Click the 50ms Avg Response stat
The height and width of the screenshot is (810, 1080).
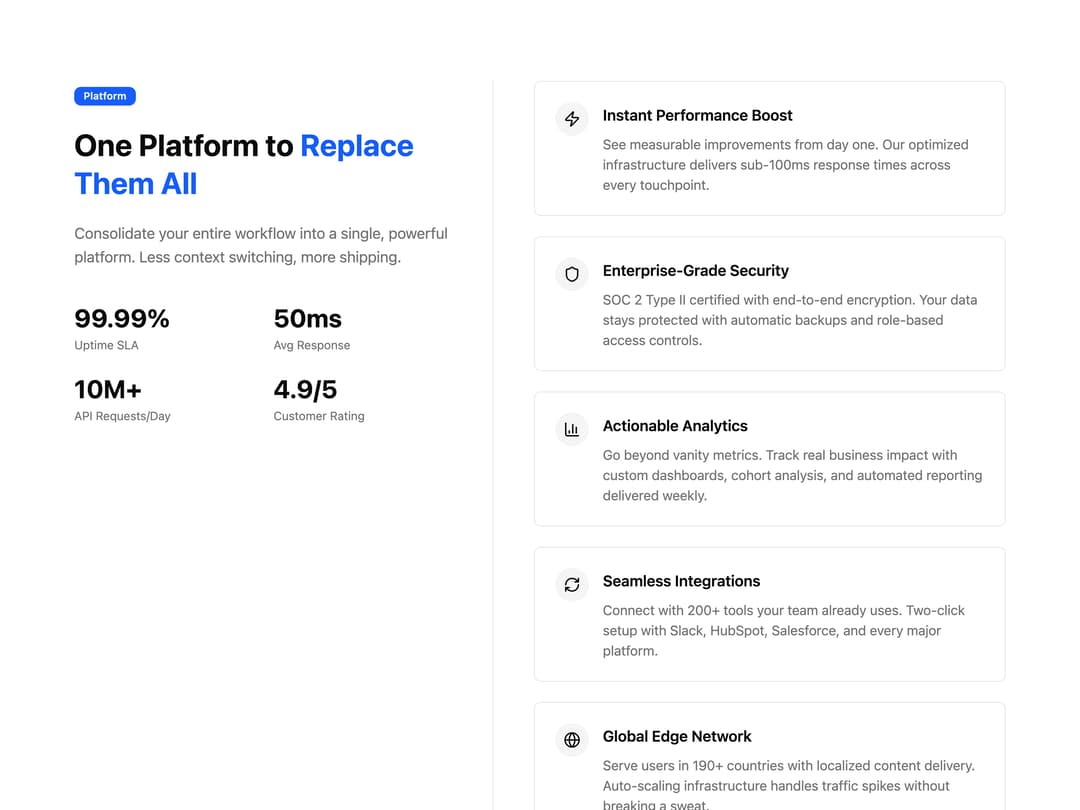tap(311, 329)
